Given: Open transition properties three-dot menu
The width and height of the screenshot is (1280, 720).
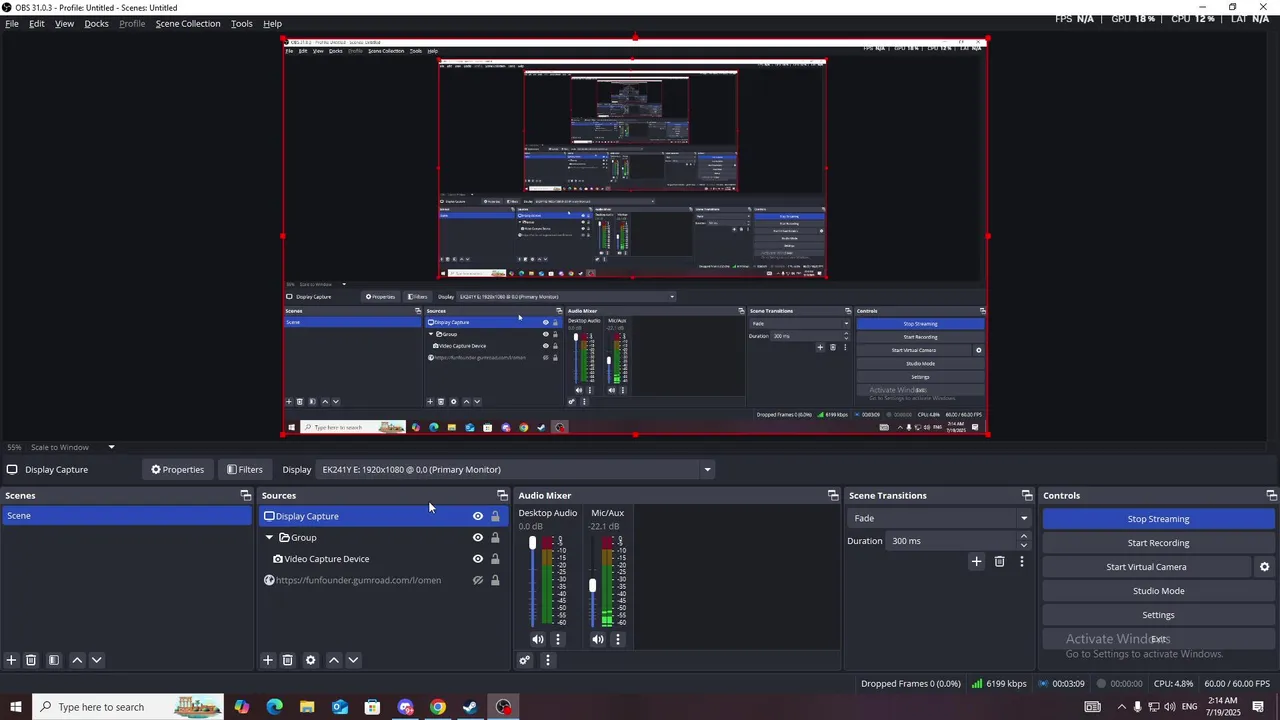Looking at the screenshot, I should 1021,561.
